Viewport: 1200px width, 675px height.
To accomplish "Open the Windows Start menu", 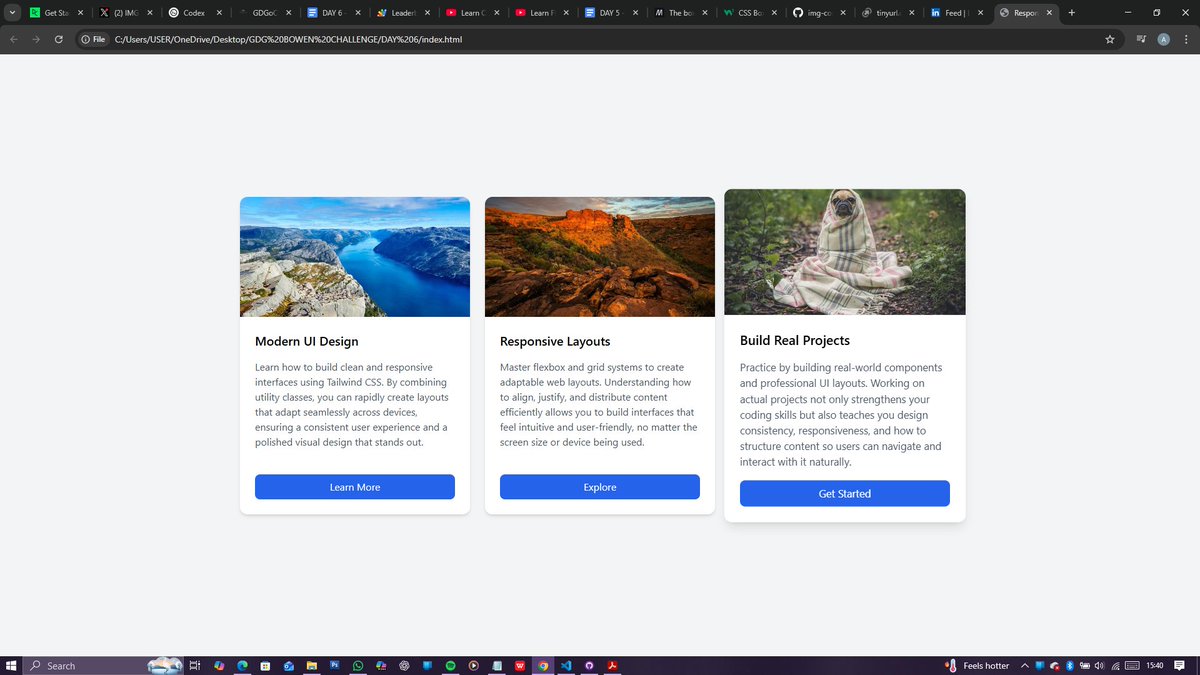I will click(x=12, y=665).
